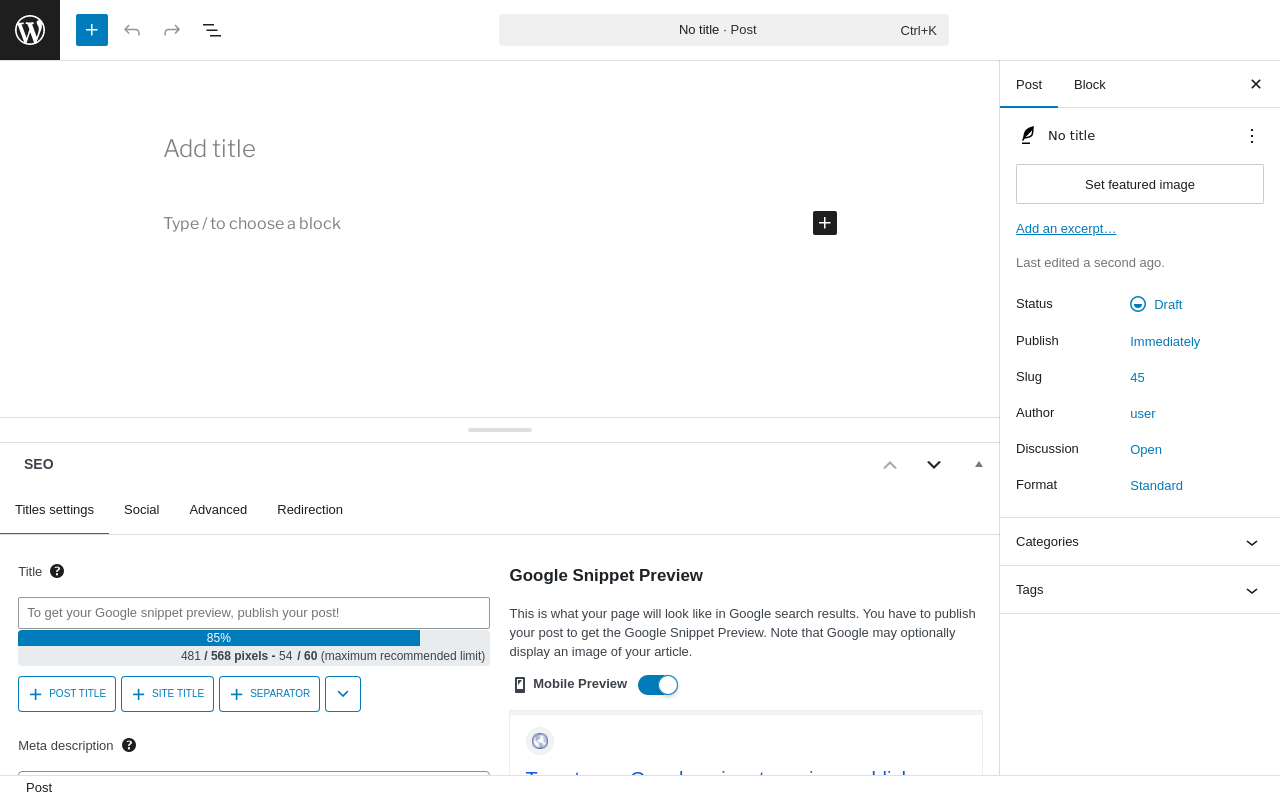Click the SEO Title input field
The width and height of the screenshot is (1280, 800).
click(254, 613)
